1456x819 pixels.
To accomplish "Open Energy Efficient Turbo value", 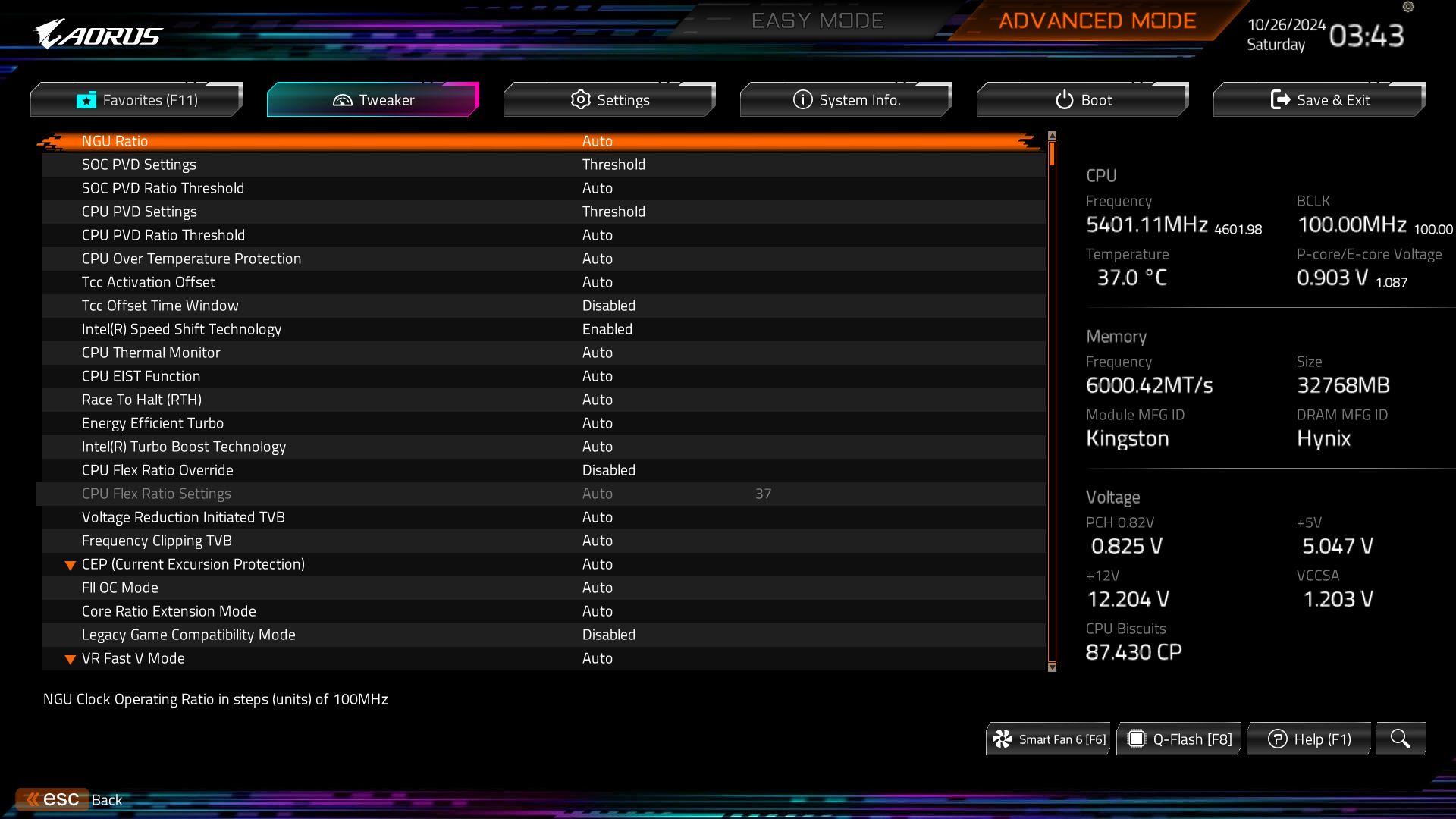I will point(598,423).
